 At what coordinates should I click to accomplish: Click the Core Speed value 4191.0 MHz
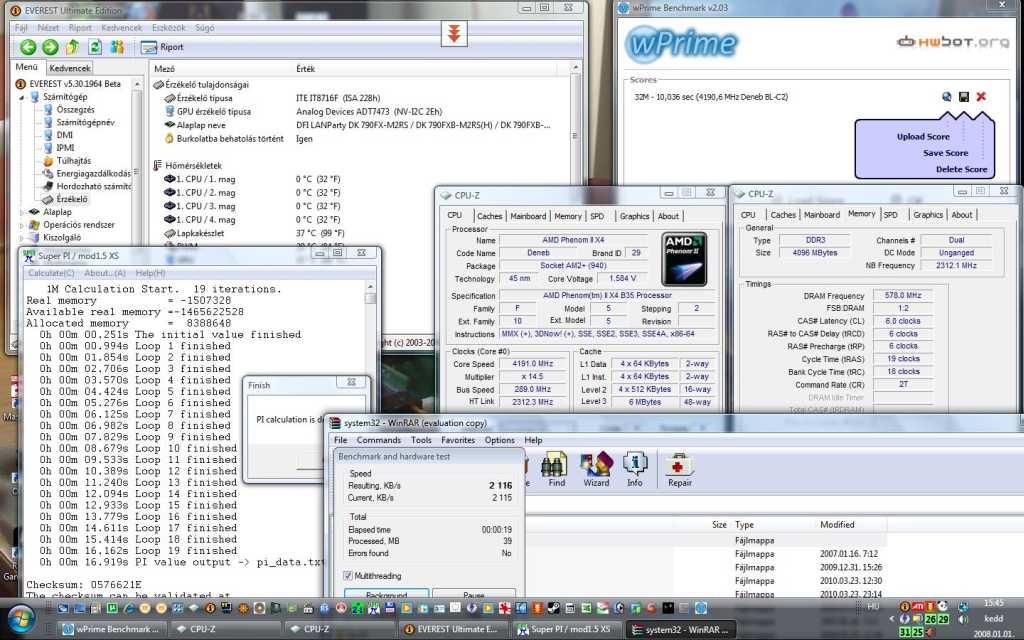[532, 364]
